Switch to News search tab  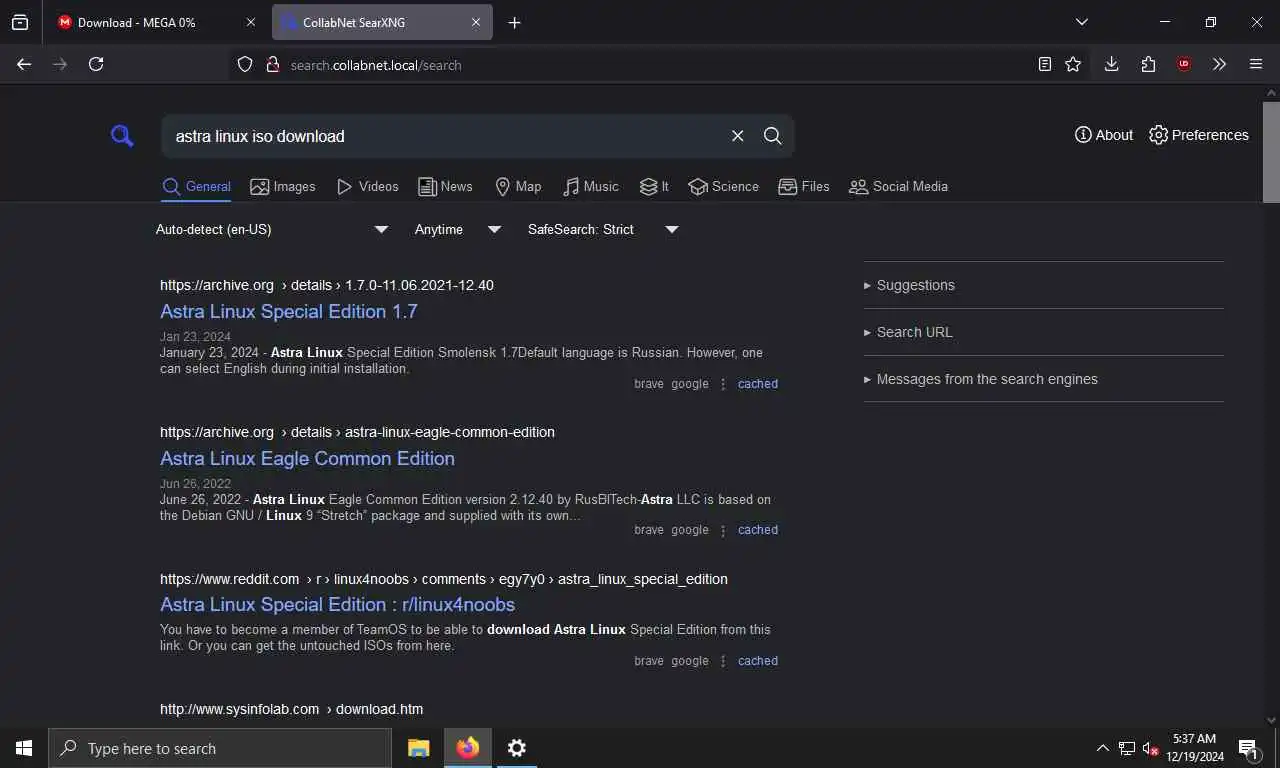[445, 187]
